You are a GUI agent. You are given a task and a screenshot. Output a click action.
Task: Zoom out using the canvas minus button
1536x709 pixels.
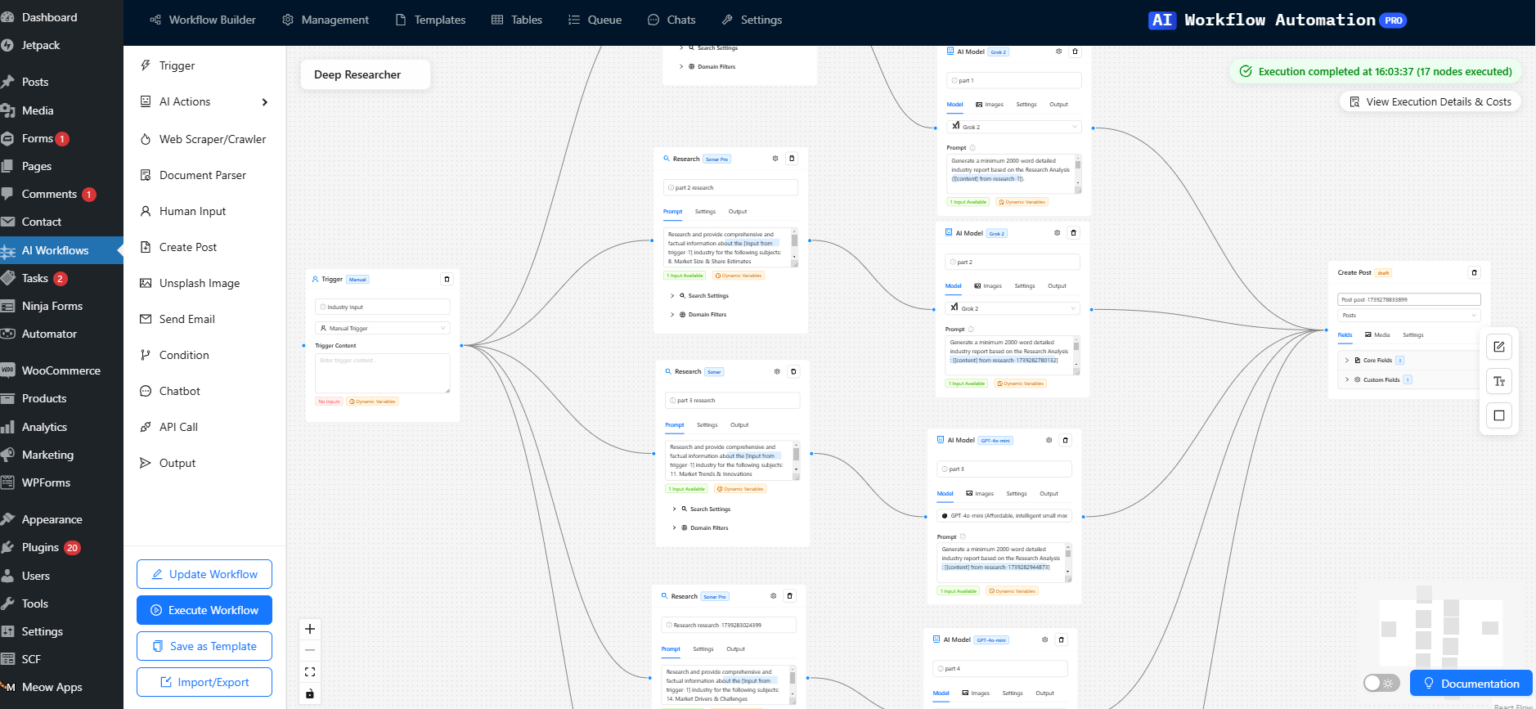coord(310,650)
